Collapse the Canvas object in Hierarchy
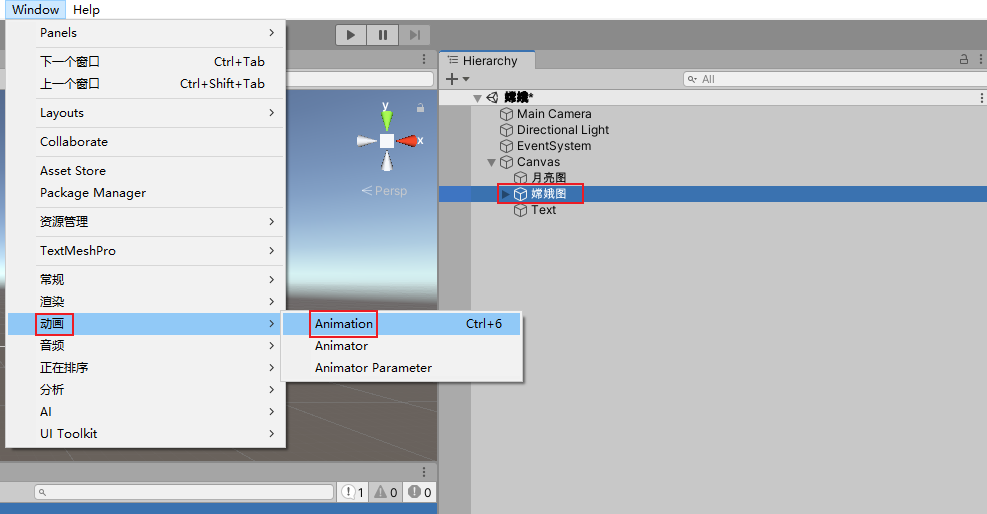Viewport: 987px width, 514px height. (492, 162)
